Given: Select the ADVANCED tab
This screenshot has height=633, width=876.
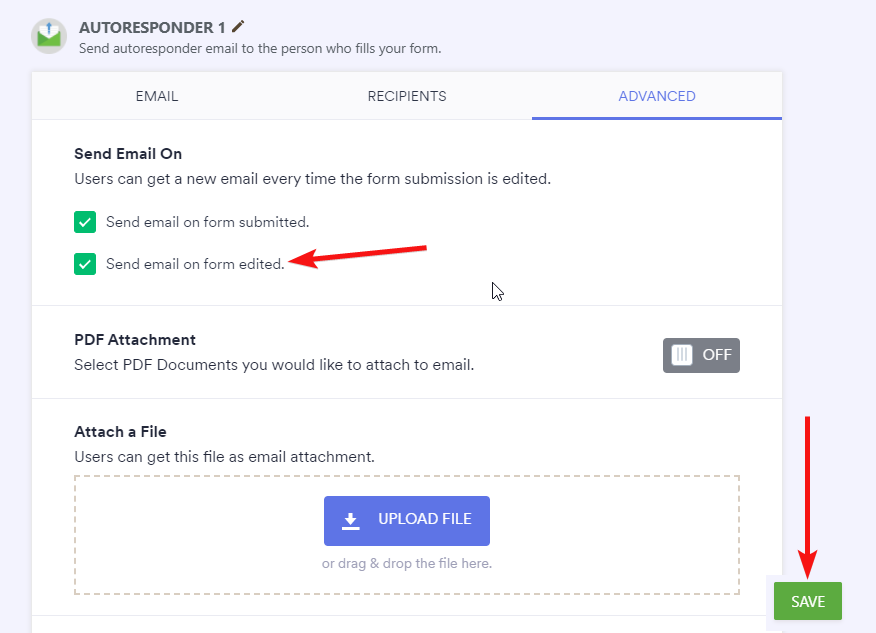Looking at the screenshot, I should [x=657, y=97].
